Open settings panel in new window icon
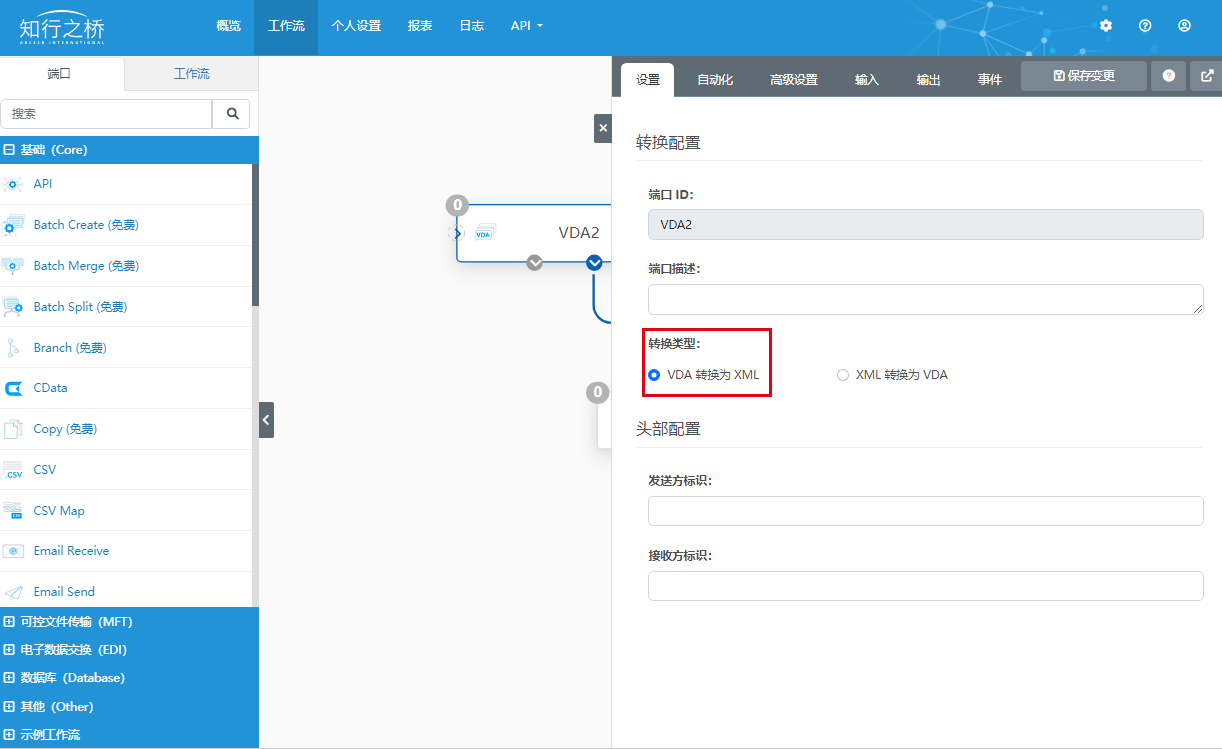The image size is (1222, 749). pos(1207,76)
